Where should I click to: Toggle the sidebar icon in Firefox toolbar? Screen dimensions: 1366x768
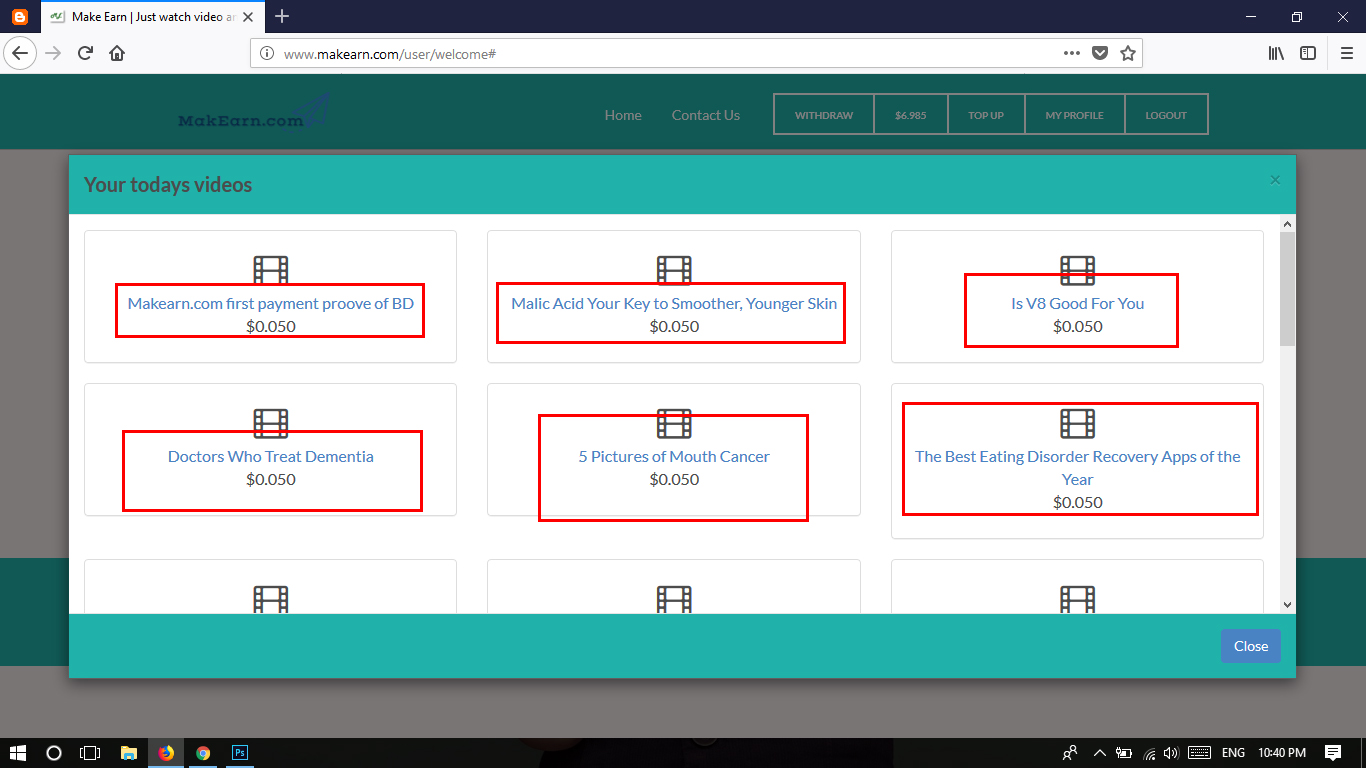tap(1308, 54)
